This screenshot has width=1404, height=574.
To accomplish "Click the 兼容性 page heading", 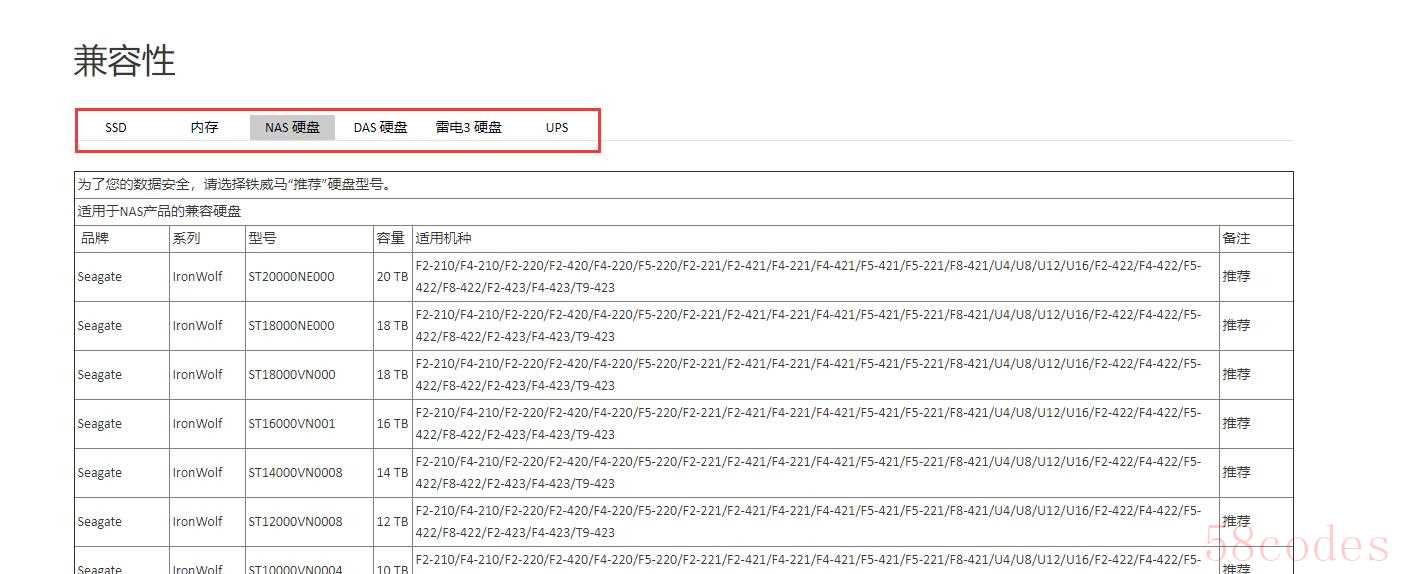I will click(x=125, y=61).
